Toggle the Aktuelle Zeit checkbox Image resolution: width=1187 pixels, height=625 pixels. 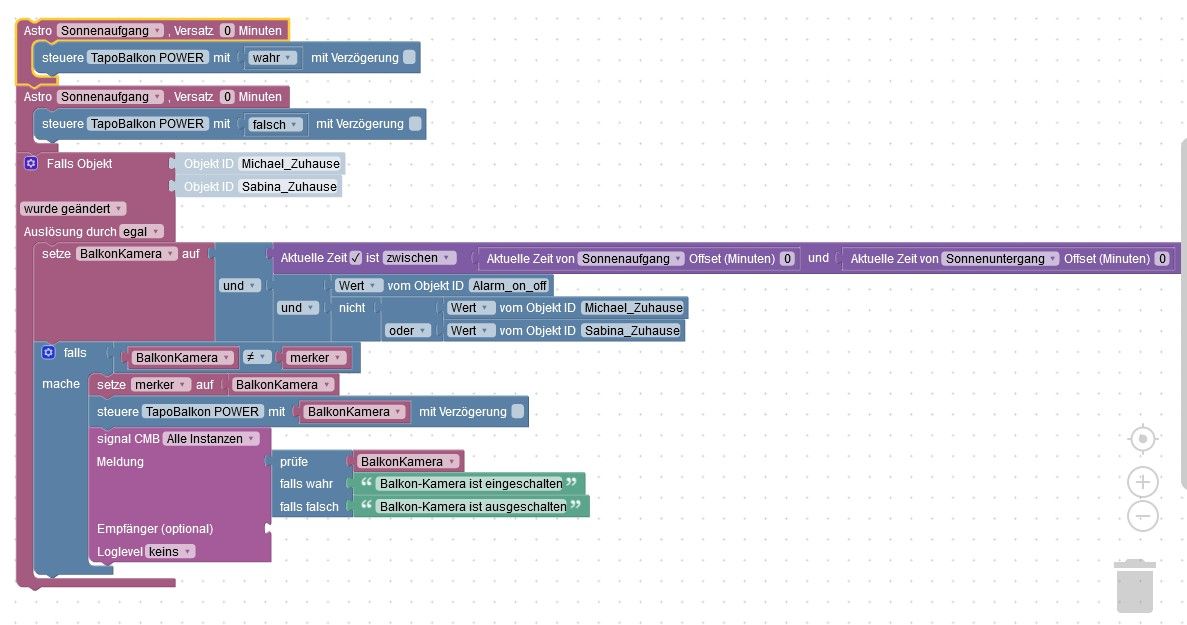click(x=356, y=258)
